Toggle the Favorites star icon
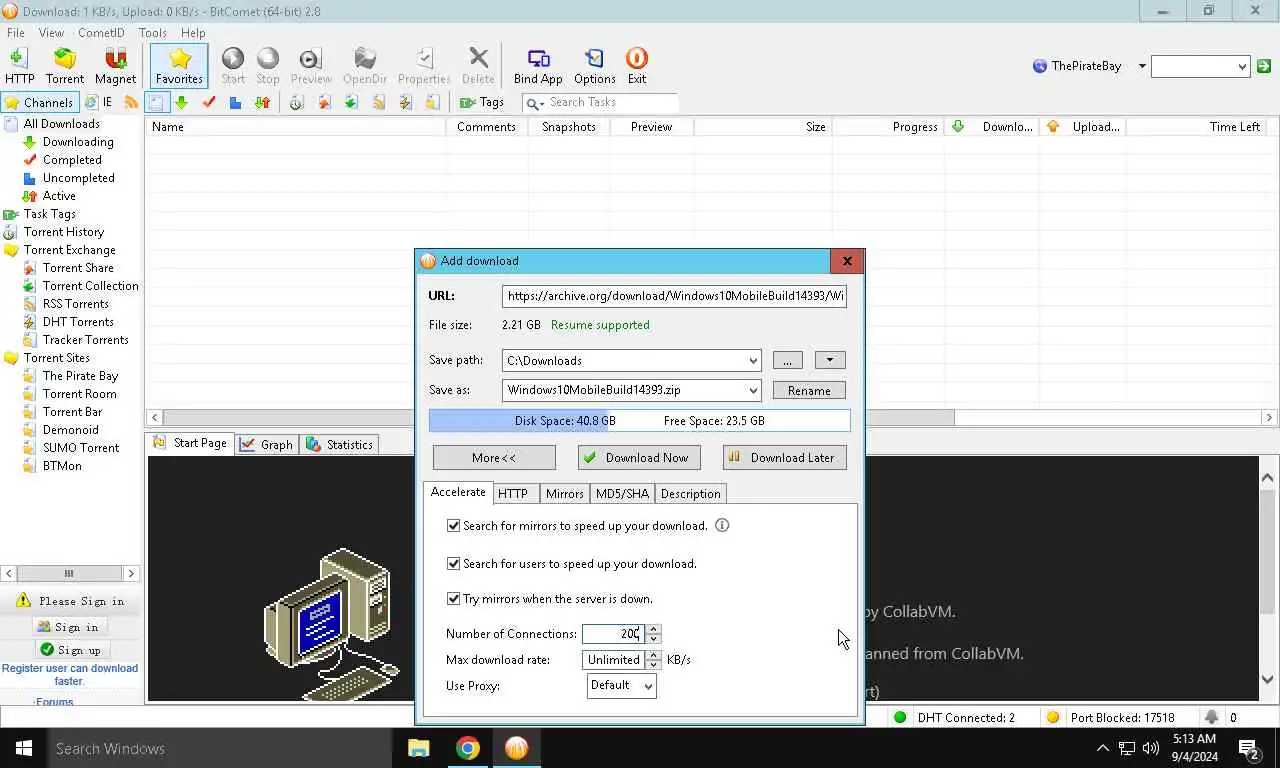This screenshot has height=768, width=1280. point(180,66)
